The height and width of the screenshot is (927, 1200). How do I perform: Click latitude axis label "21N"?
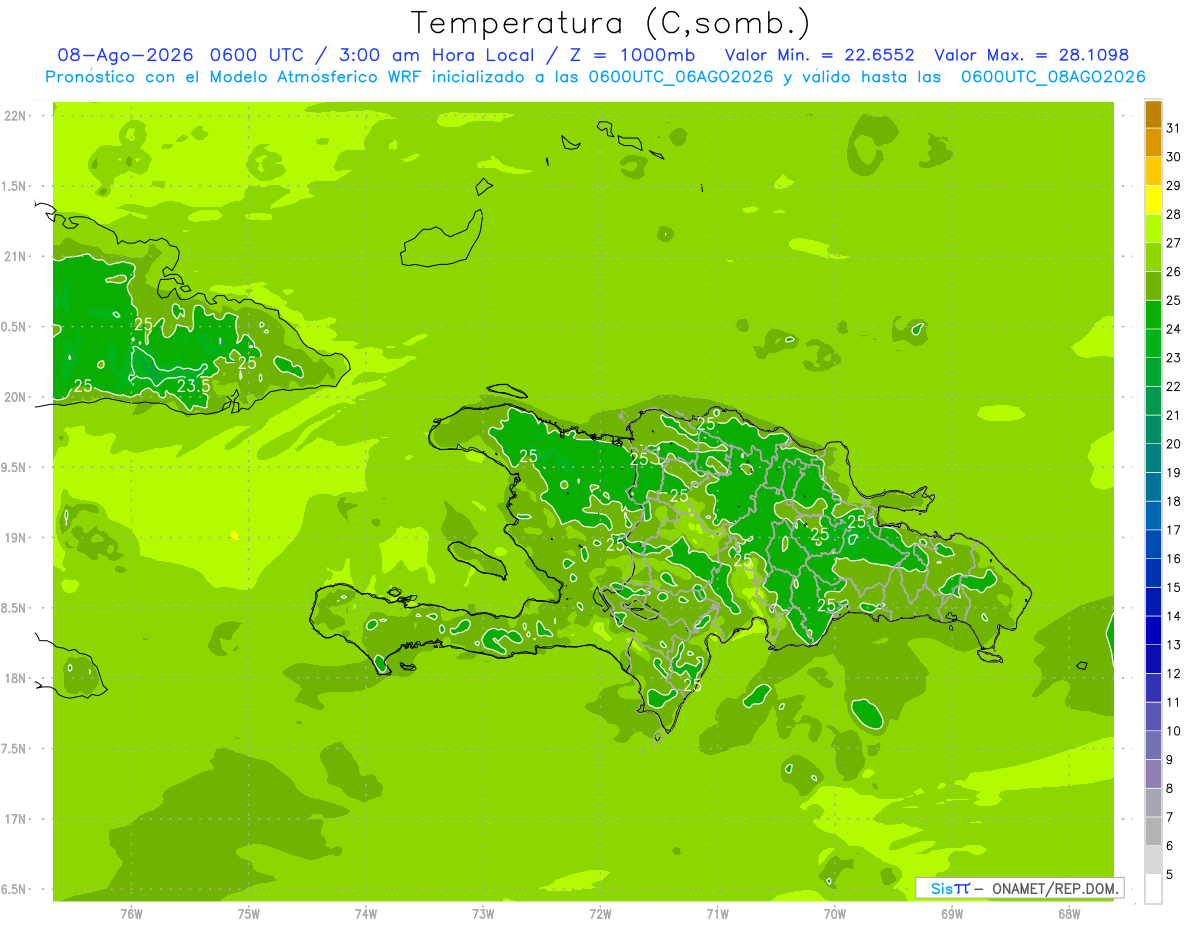tap(14, 256)
